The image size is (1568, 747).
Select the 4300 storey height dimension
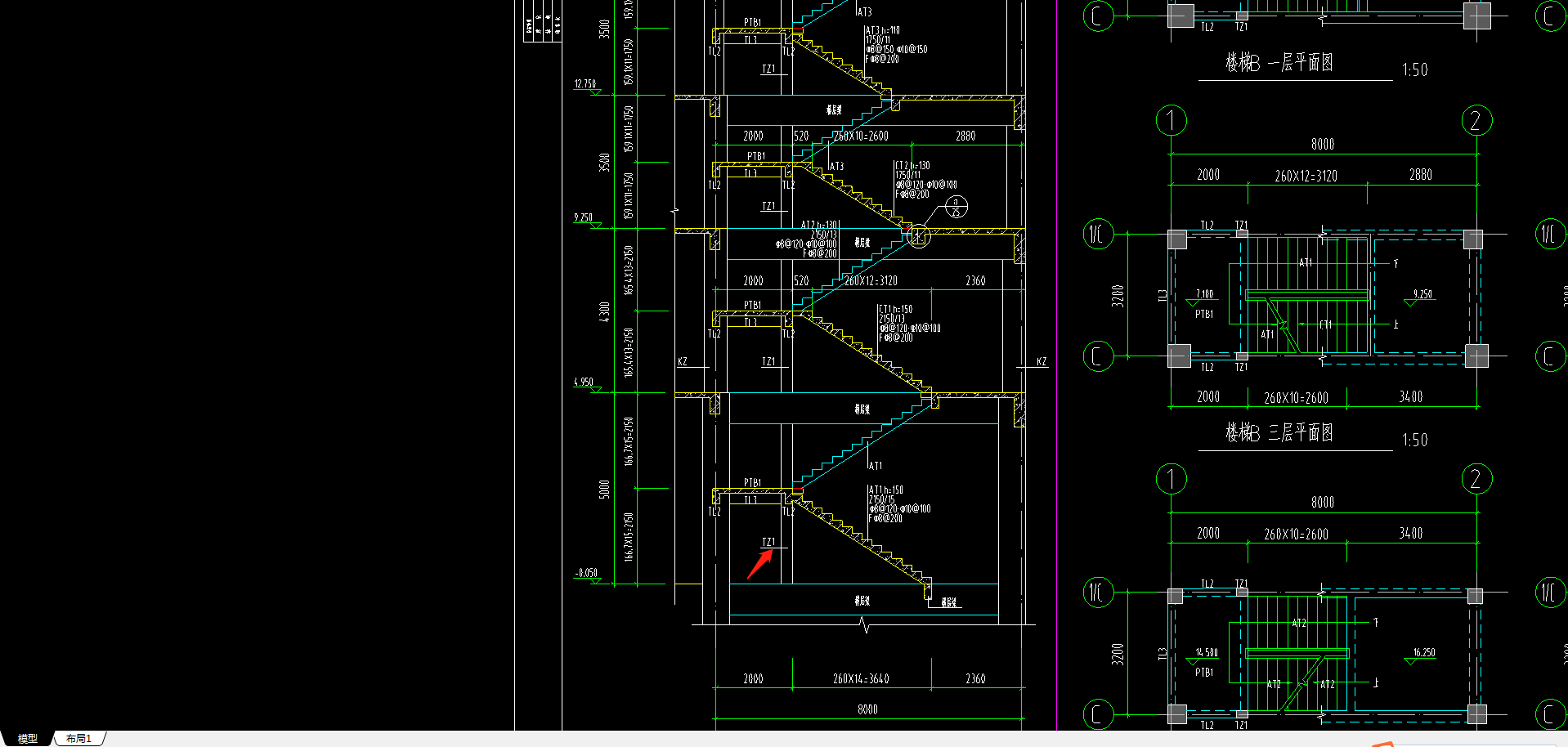click(x=605, y=311)
